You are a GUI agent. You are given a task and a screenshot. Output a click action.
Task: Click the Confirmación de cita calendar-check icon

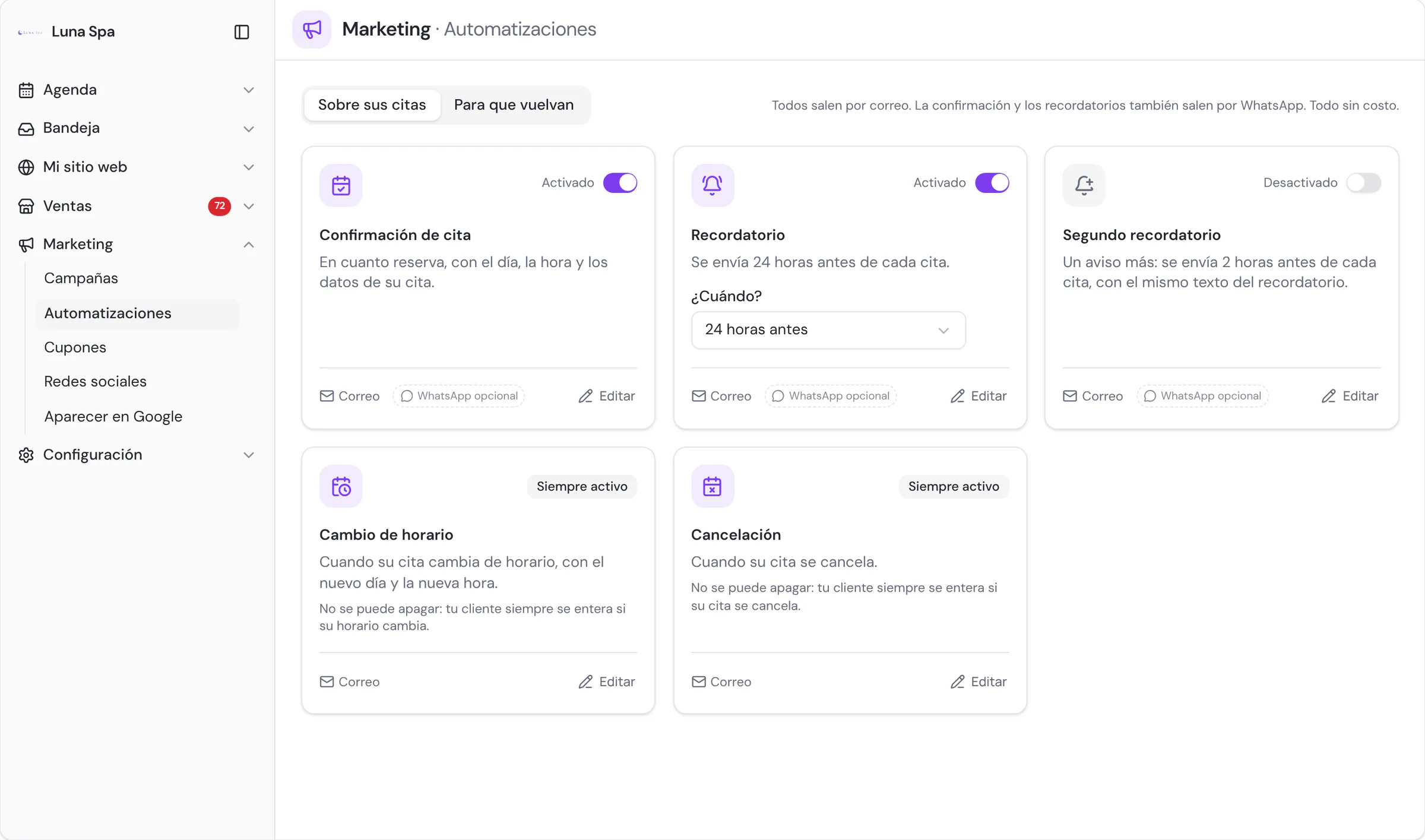[x=341, y=185]
